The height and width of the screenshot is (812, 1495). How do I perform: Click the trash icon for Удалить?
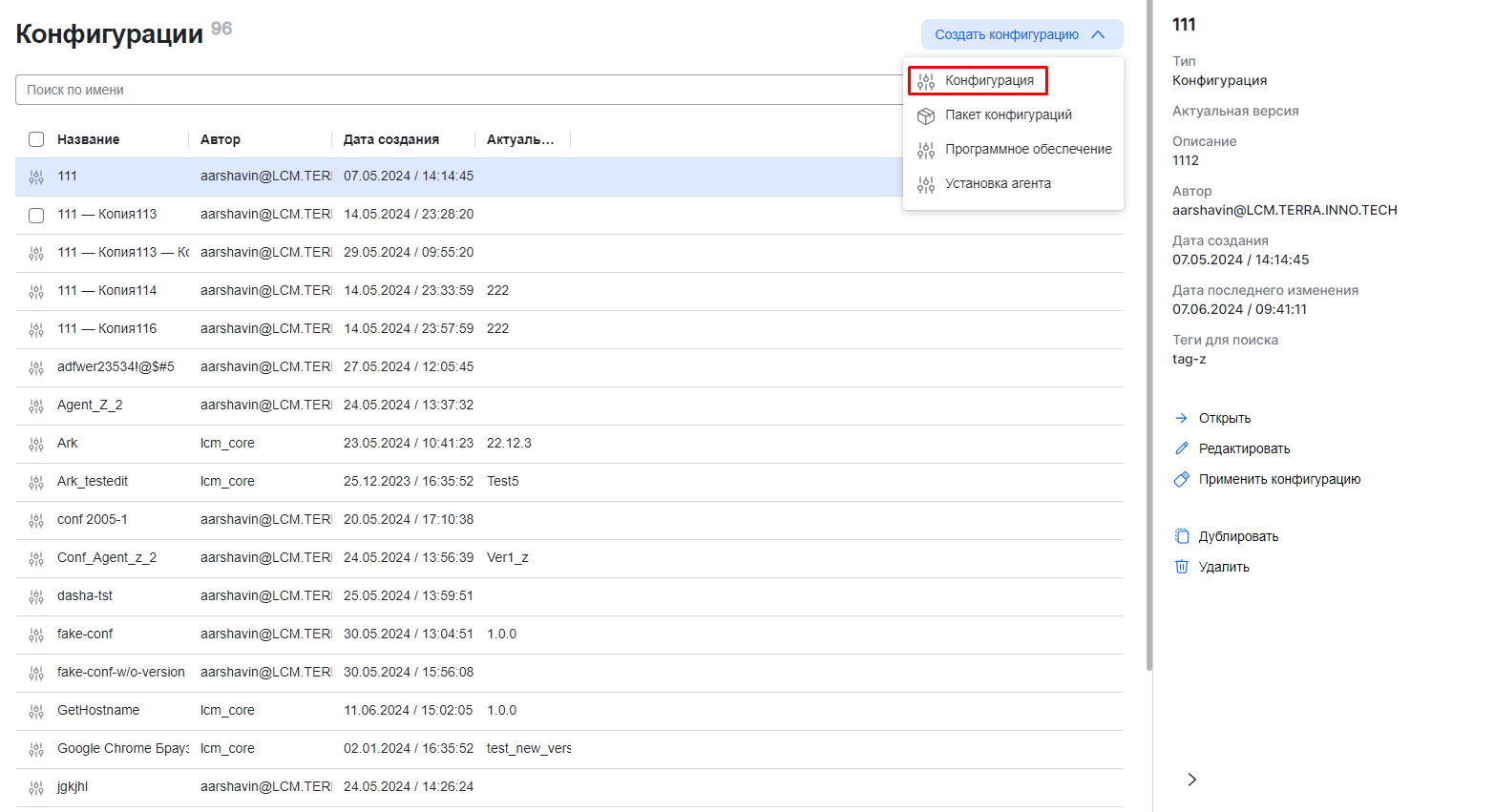coord(1181,567)
